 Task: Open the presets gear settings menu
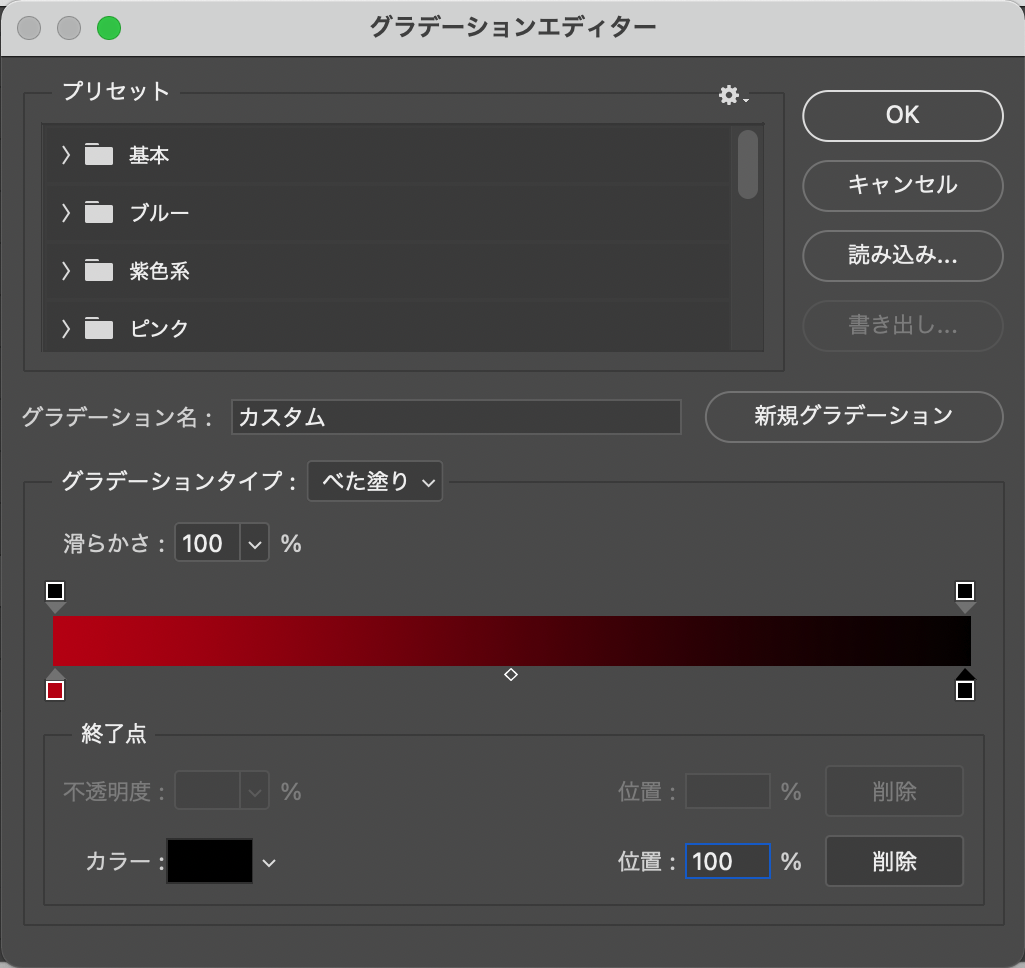(x=732, y=96)
